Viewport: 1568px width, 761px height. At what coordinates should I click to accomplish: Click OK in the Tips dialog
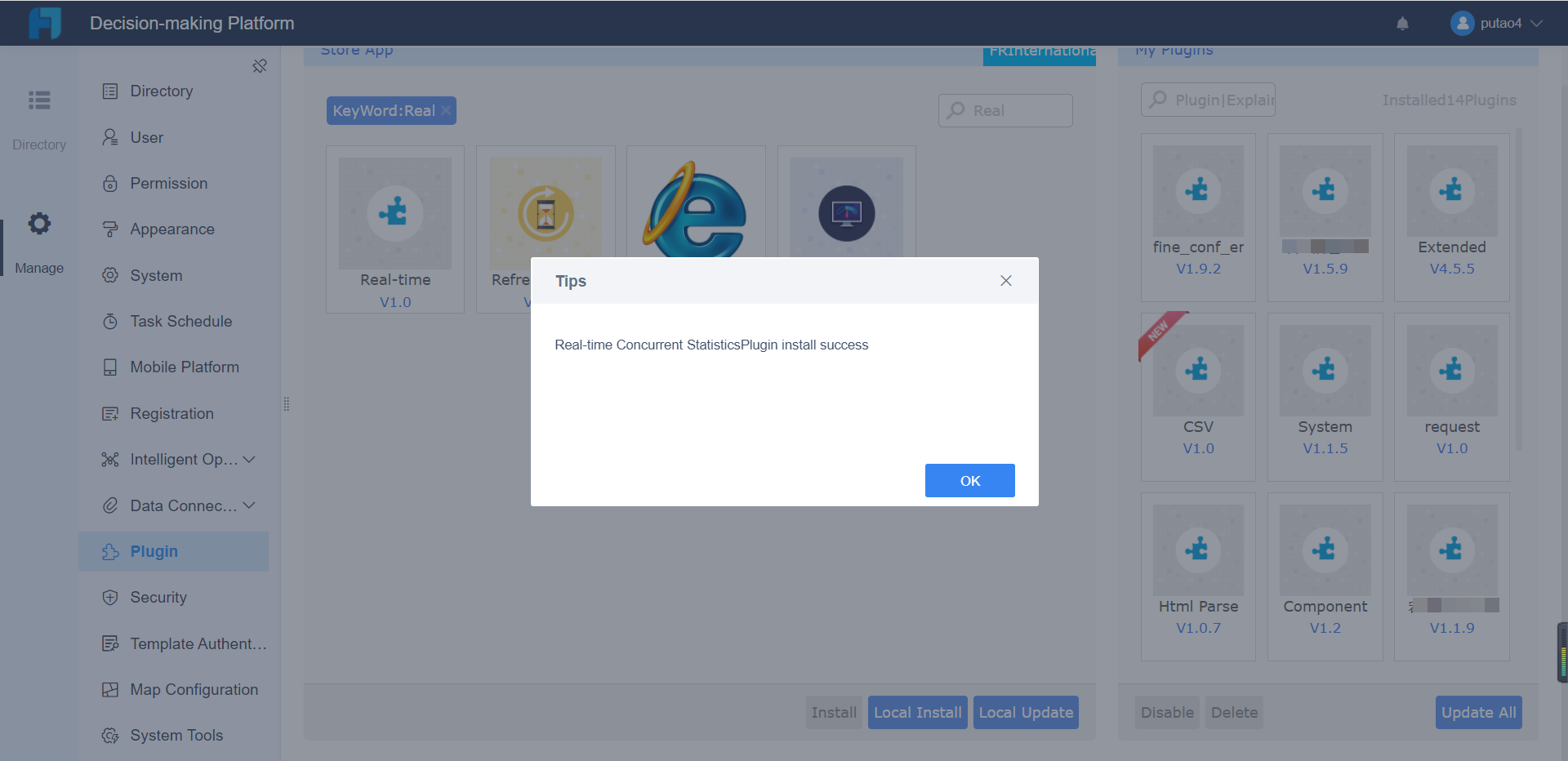[x=969, y=480]
